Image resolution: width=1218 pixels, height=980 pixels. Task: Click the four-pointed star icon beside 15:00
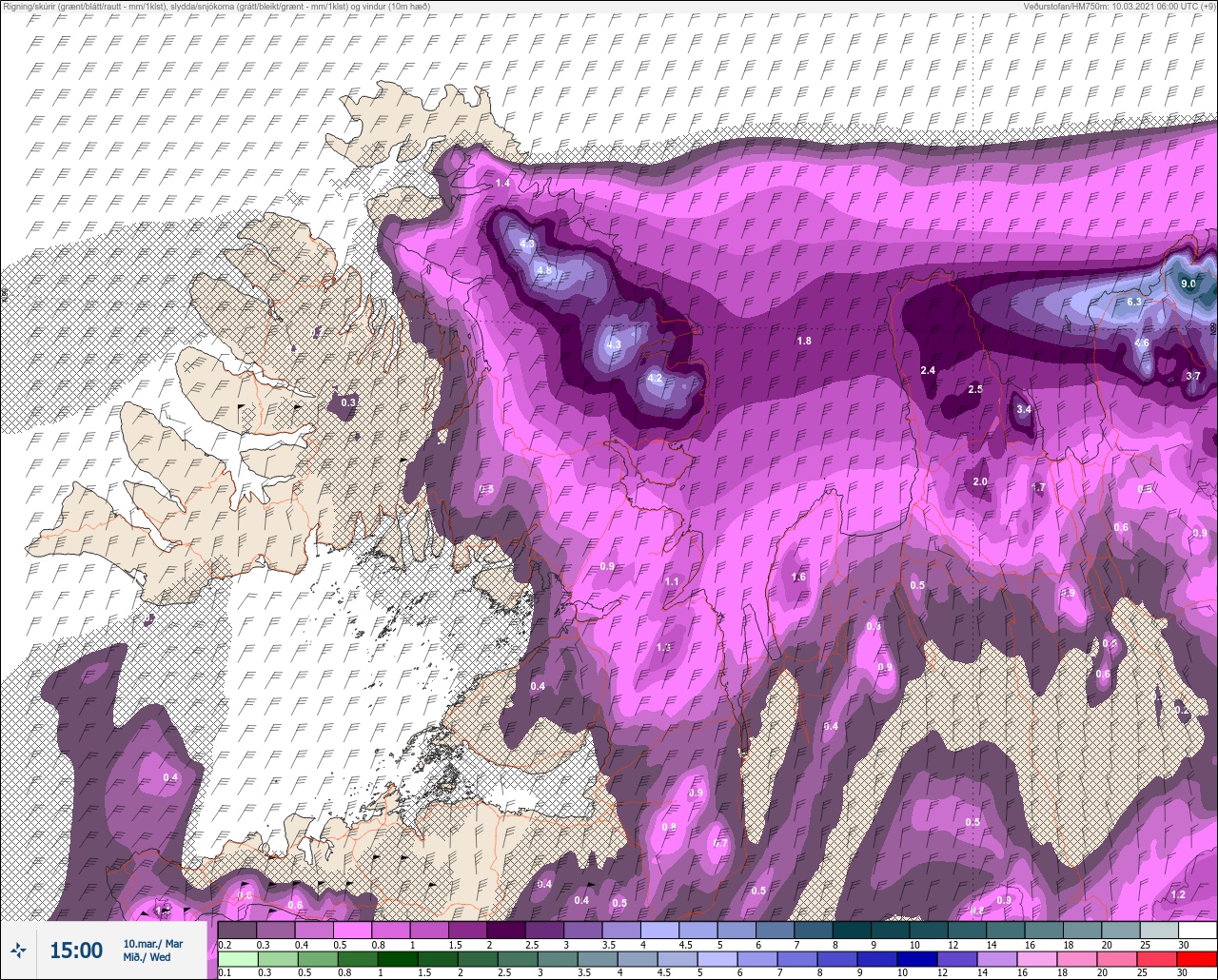pos(18,950)
